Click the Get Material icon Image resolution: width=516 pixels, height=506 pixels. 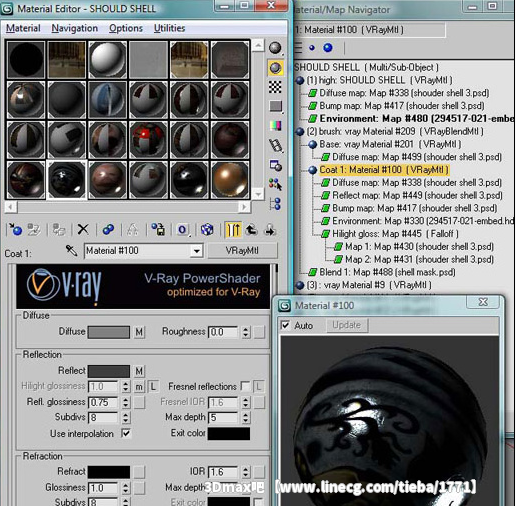15,229
